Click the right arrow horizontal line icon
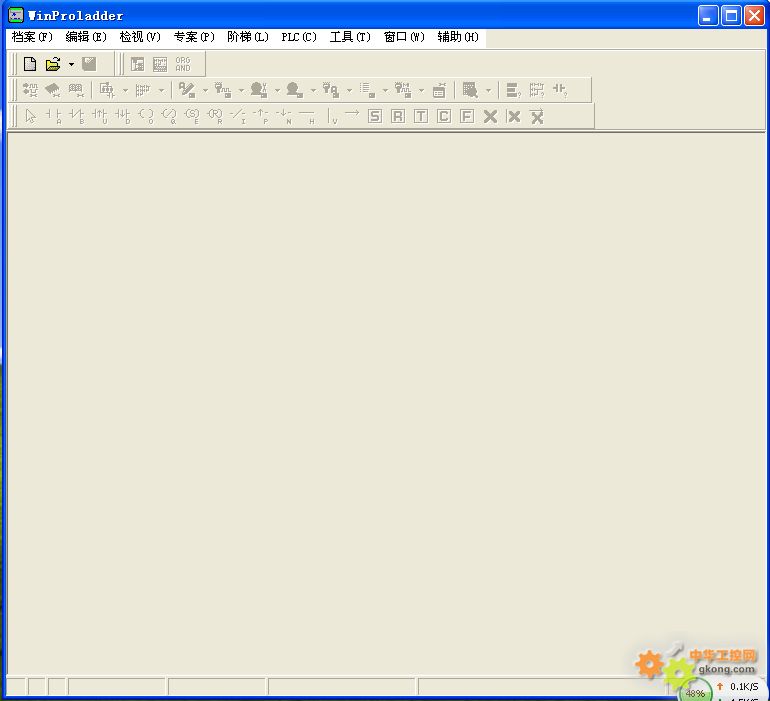The width and height of the screenshot is (770, 701). click(x=351, y=115)
